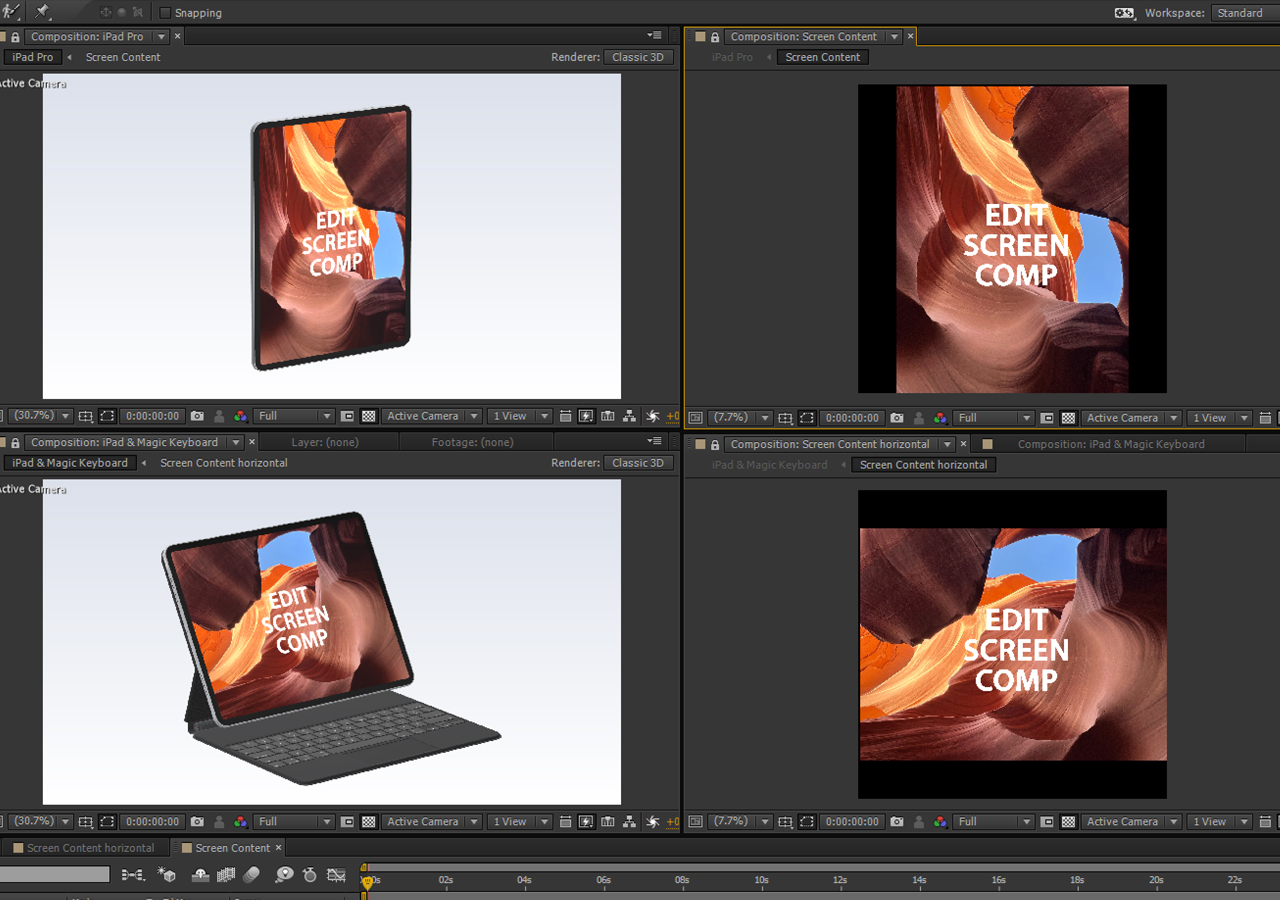
Task: Toggle Frame Blending in the timeline toolbar
Action: tap(226, 873)
